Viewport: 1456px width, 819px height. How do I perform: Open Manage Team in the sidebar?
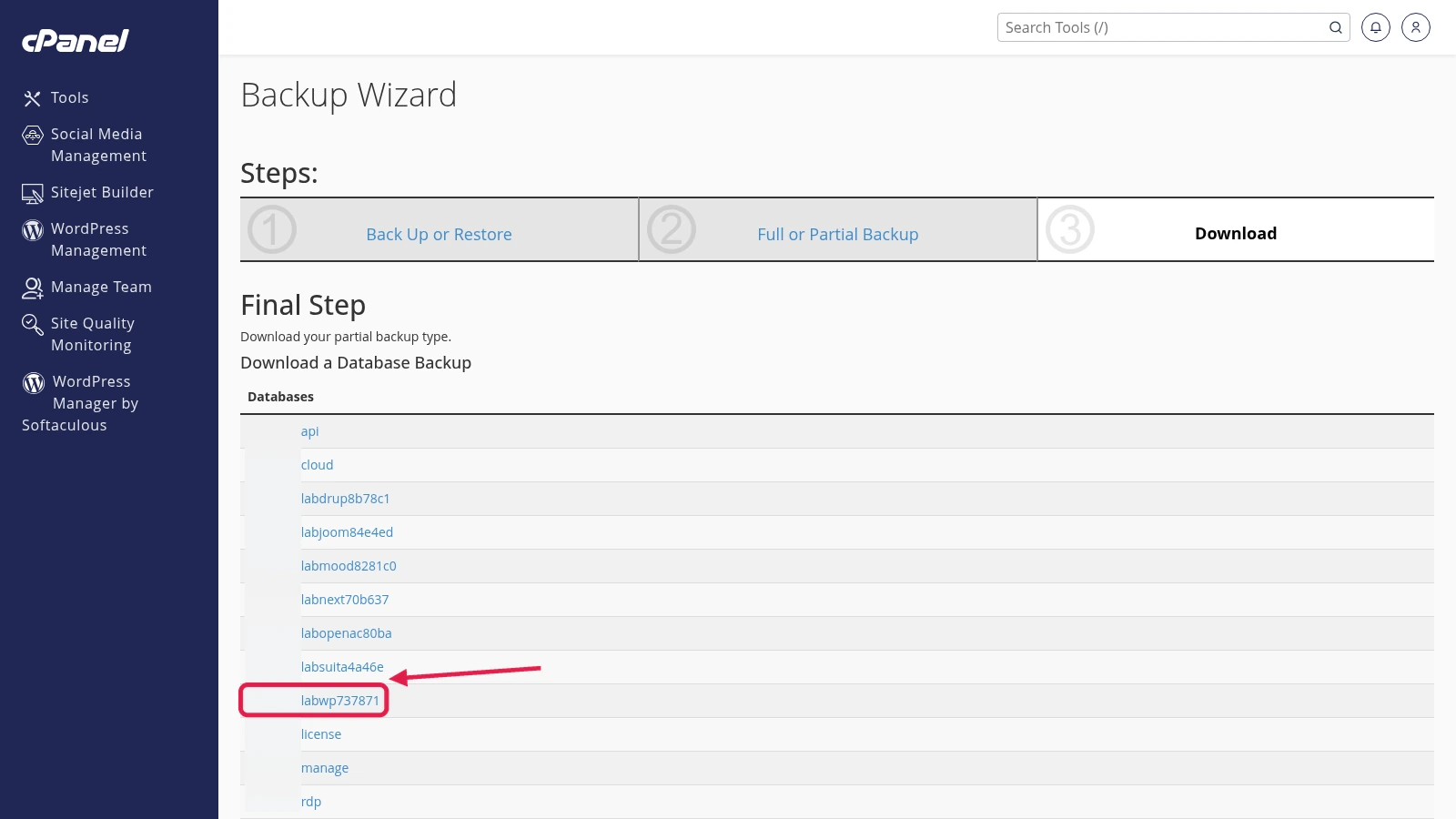pos(101,287)
